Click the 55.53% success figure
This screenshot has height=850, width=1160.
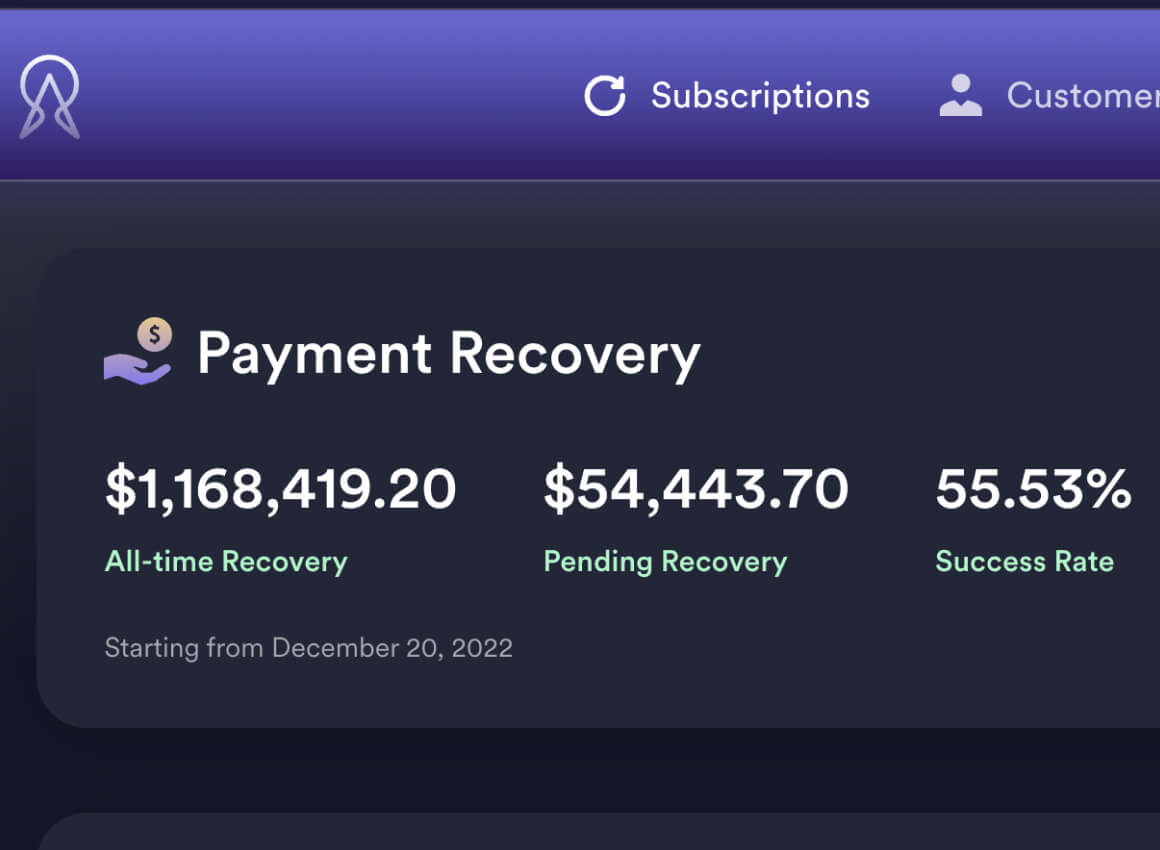[1033, 489]
